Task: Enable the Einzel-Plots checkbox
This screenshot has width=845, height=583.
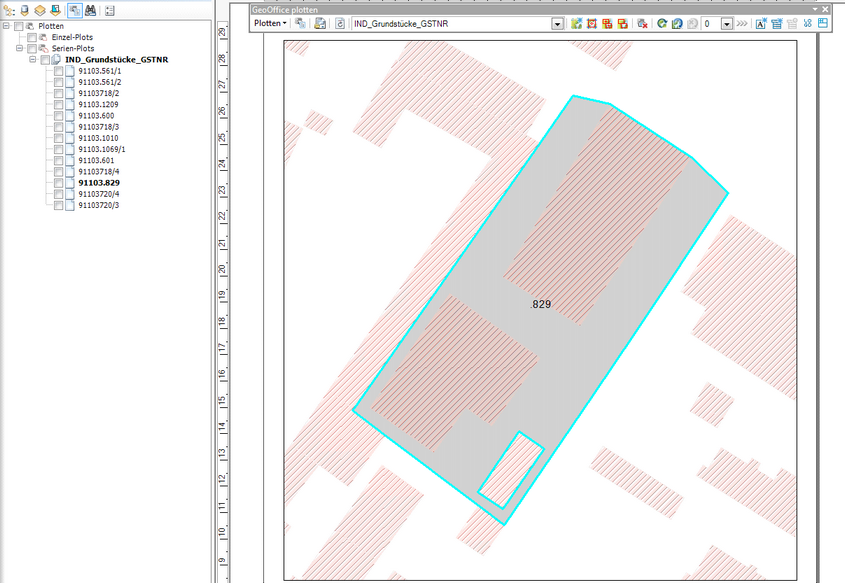Action: coord(32,37)
